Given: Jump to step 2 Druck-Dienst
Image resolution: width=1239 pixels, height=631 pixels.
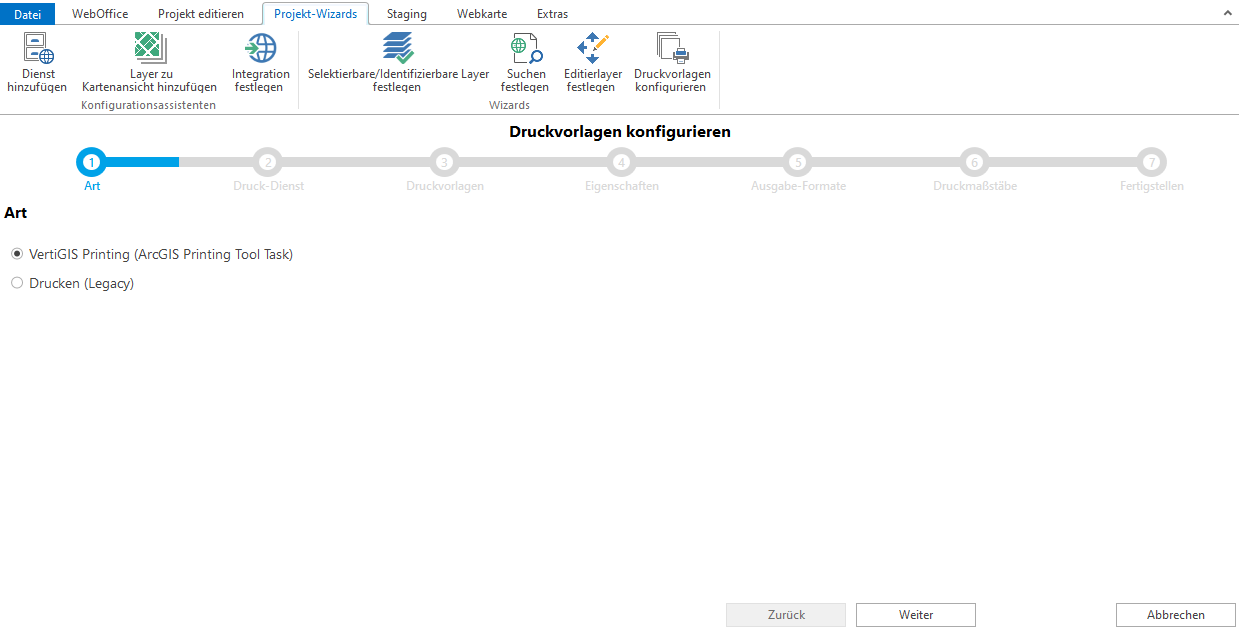Looking at the screenshot, I should (268, 162).
